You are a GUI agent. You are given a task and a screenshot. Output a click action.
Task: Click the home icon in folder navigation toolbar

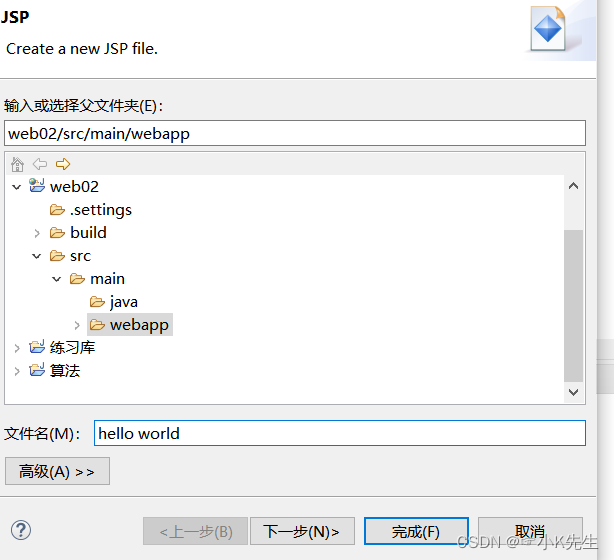pyautogui.click(x=17, y=164)
